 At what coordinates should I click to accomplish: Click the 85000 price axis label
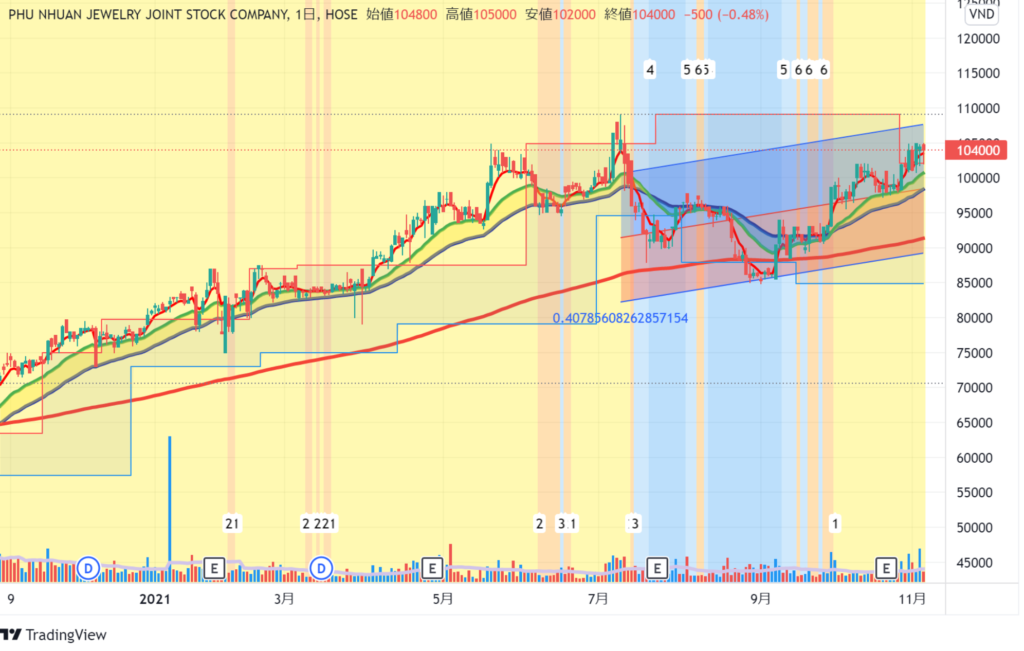coord(974,283)
